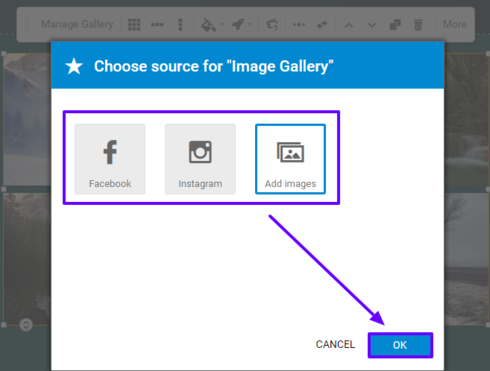Image resolution: width=490 pixels, height=371 pixels.
Task: Click the horizontal three-dots icon after the grid icon
Action: point(157,24)
